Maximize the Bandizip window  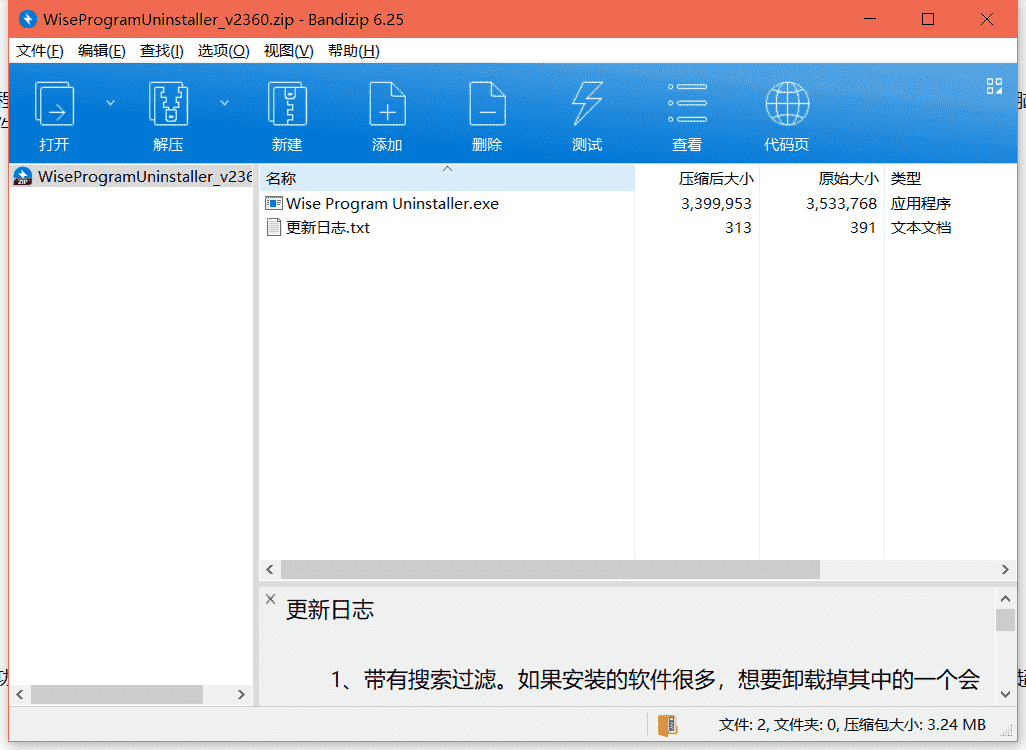[928, 19]
